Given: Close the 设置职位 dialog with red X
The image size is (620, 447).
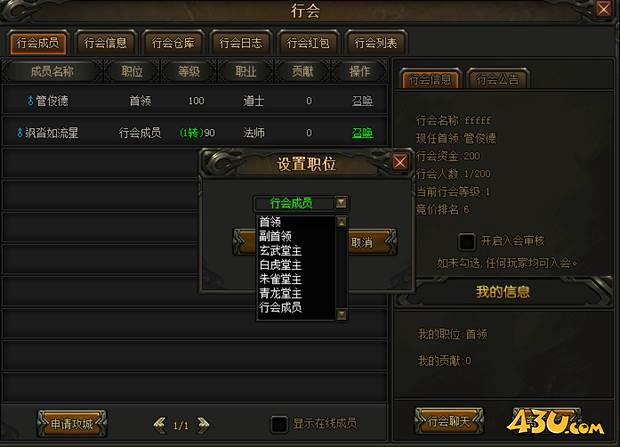Looking at the screenshot, I should click(x=400, y=161).
